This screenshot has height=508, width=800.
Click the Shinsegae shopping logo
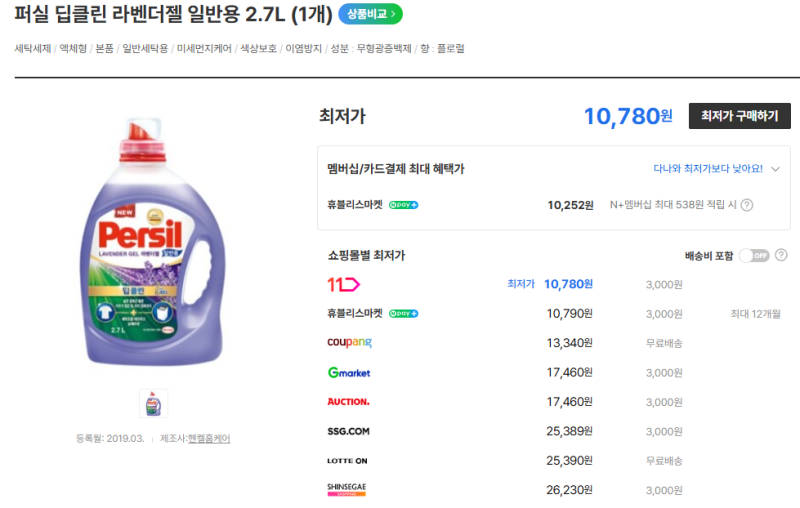[x=346, y=490]
